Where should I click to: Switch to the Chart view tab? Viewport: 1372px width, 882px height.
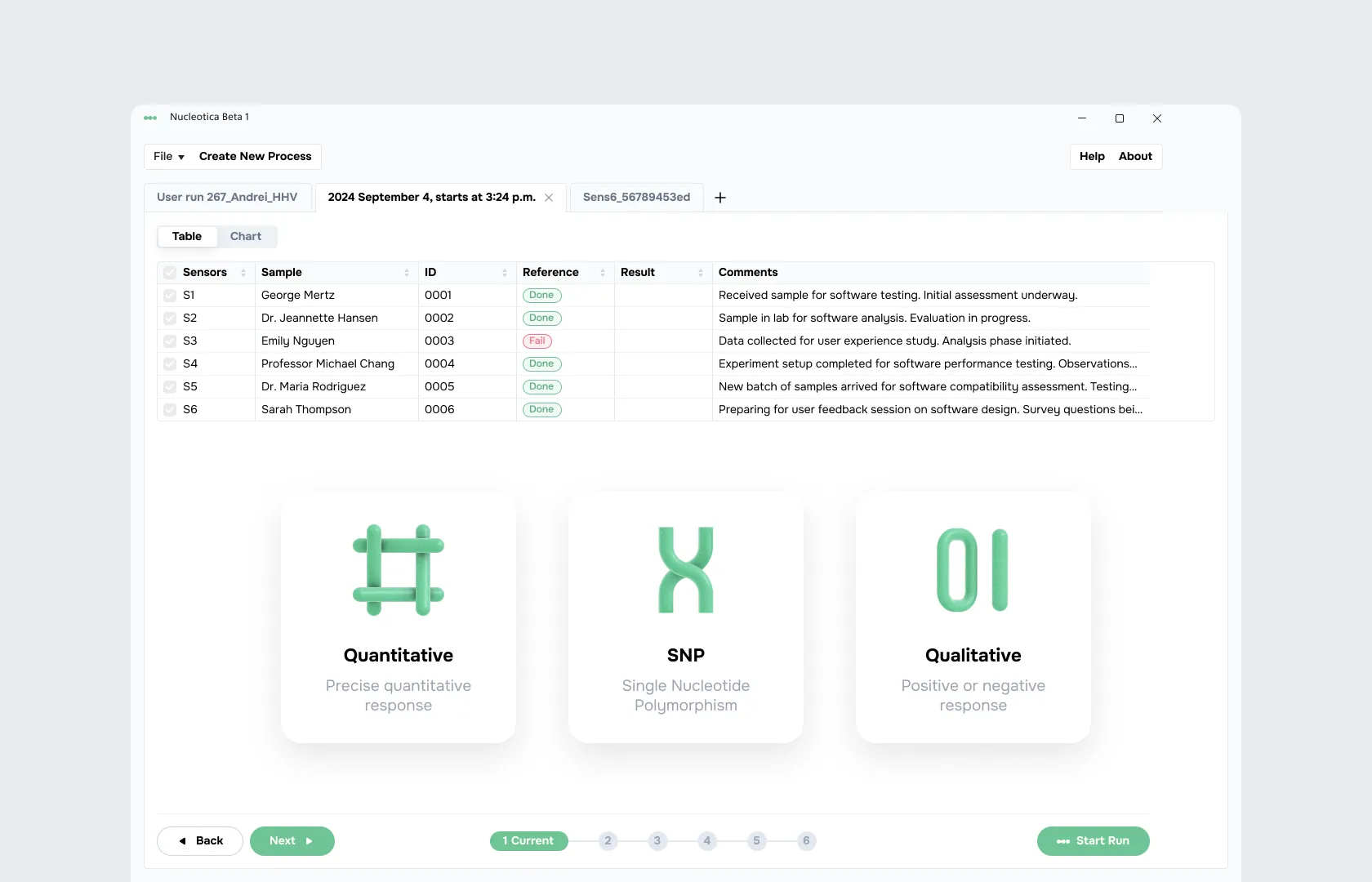point(246,237)
